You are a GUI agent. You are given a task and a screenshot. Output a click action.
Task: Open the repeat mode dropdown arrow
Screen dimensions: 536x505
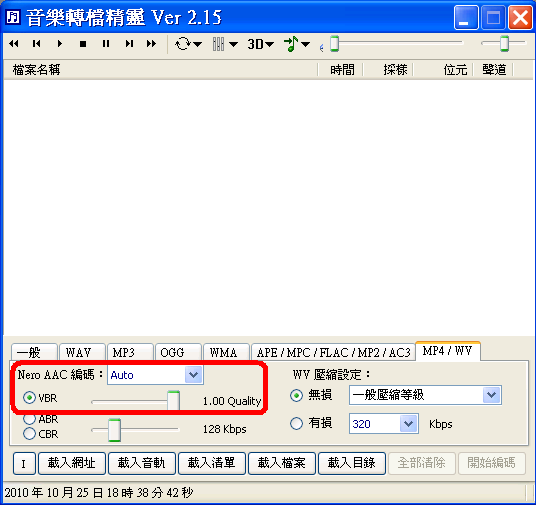(198, 44)
